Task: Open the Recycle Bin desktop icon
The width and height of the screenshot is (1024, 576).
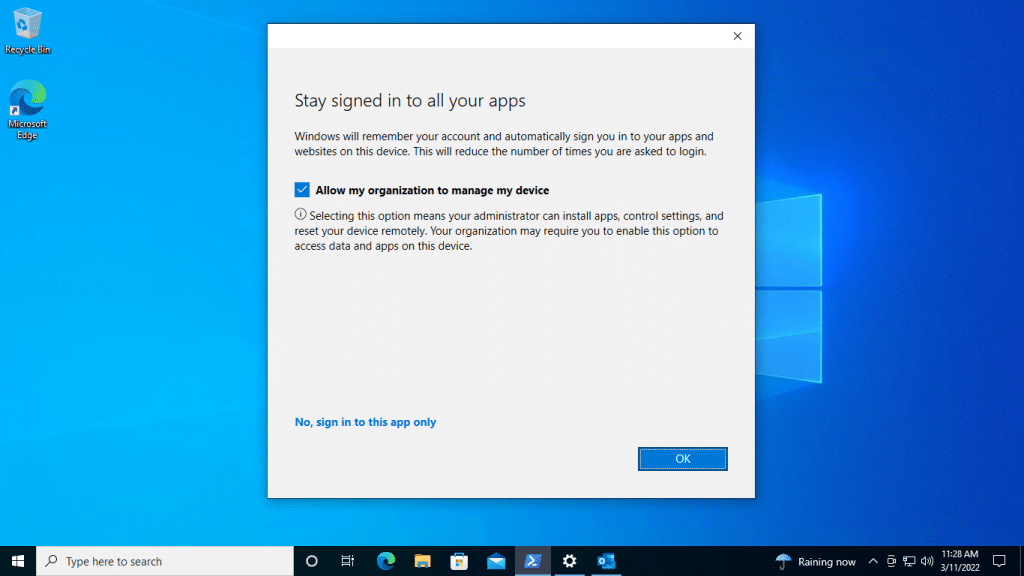Action: pyautogui.click(x=27, y=30)
